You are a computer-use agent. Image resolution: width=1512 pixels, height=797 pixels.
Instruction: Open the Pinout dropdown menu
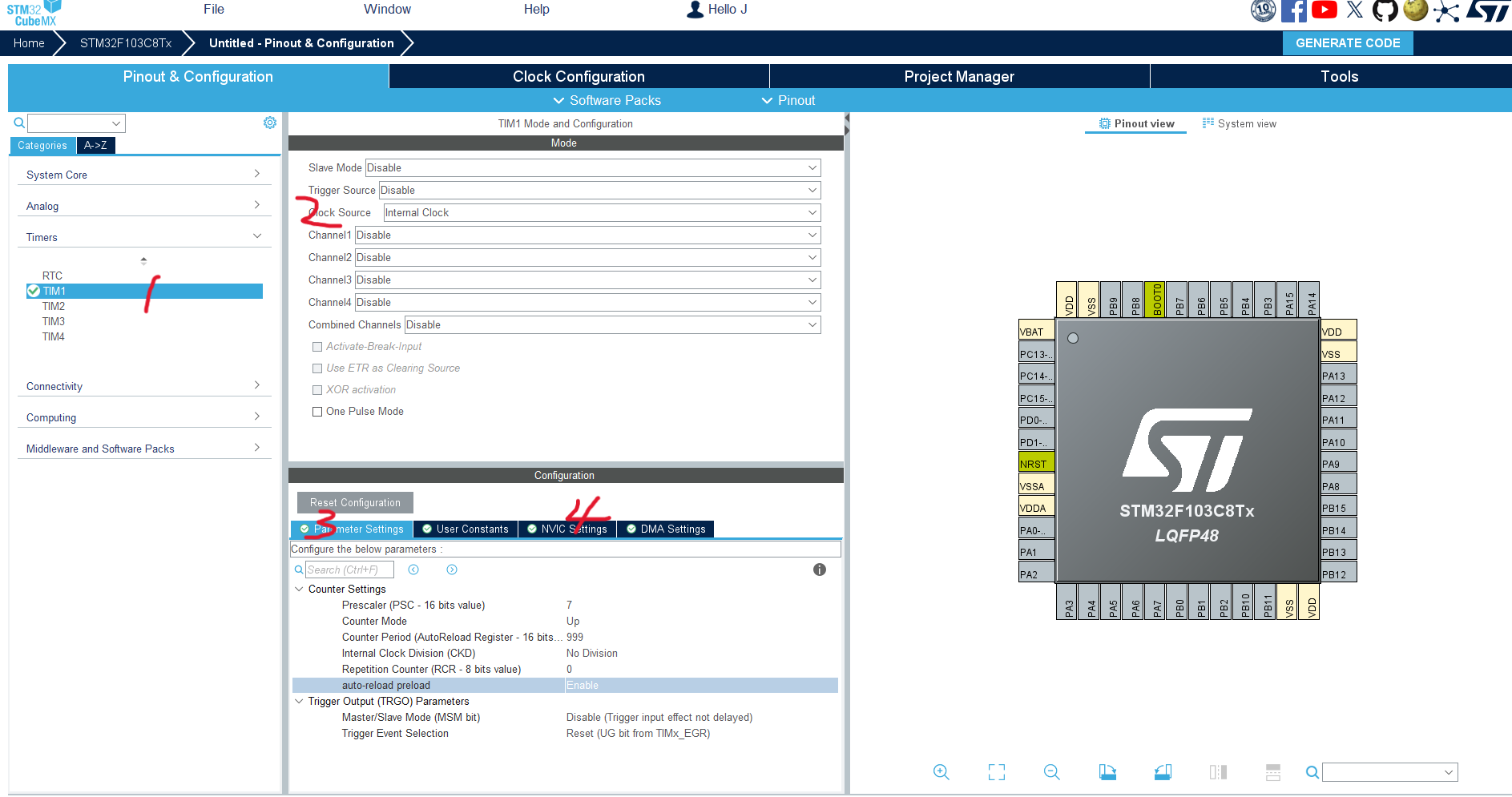pos(788,100)
